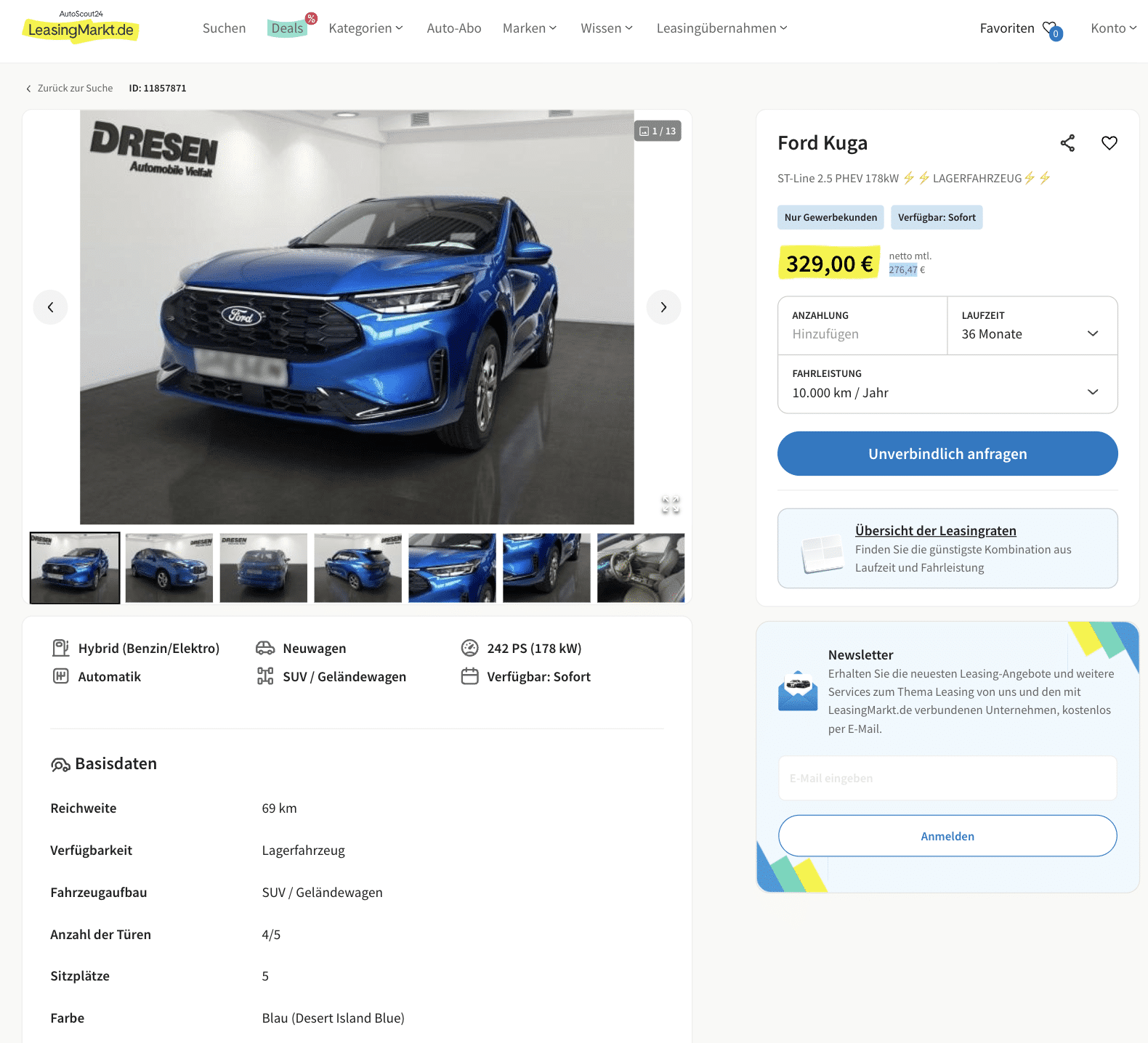
Task: Open the Wissen dropdown menu
Action: (x=607, y=28)
